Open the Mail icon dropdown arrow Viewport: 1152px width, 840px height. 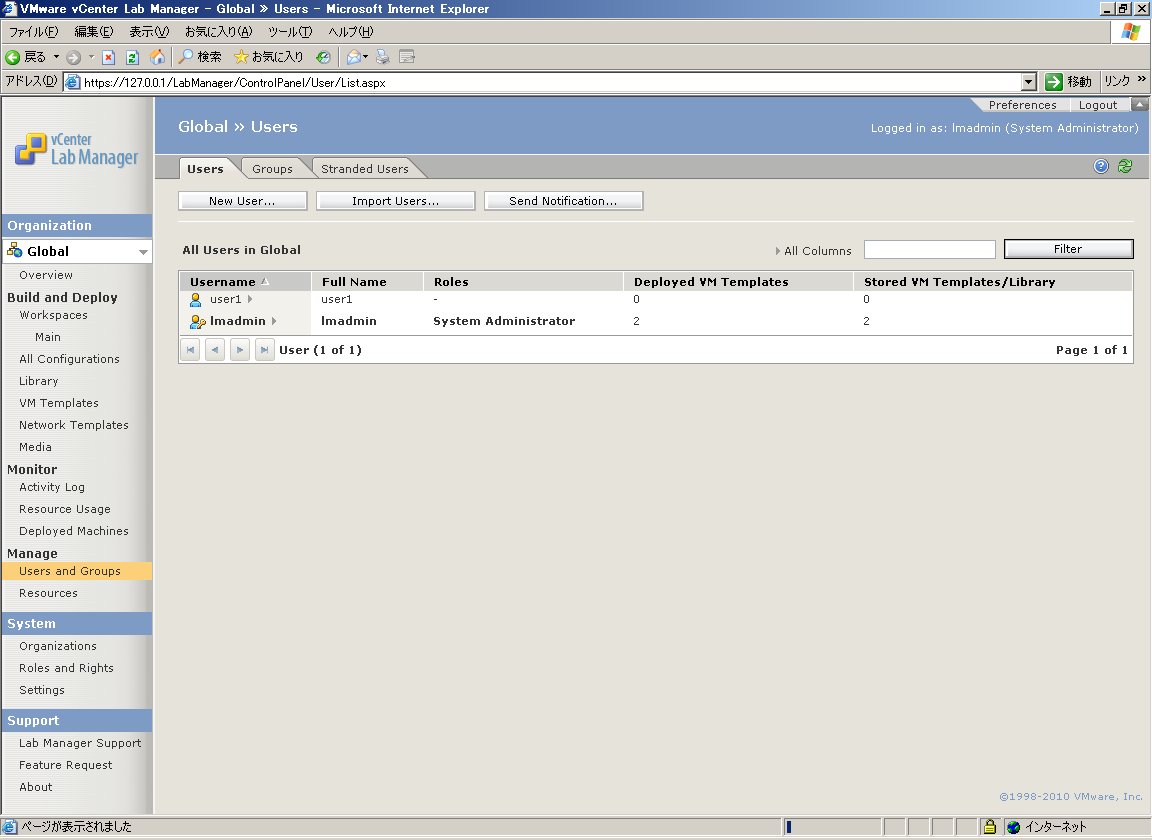point(365,57)
